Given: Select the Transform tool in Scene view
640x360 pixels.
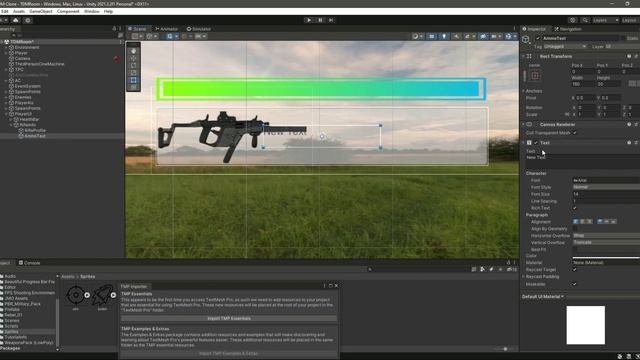Looking at the screenshot, I should [x=133, y=87].
